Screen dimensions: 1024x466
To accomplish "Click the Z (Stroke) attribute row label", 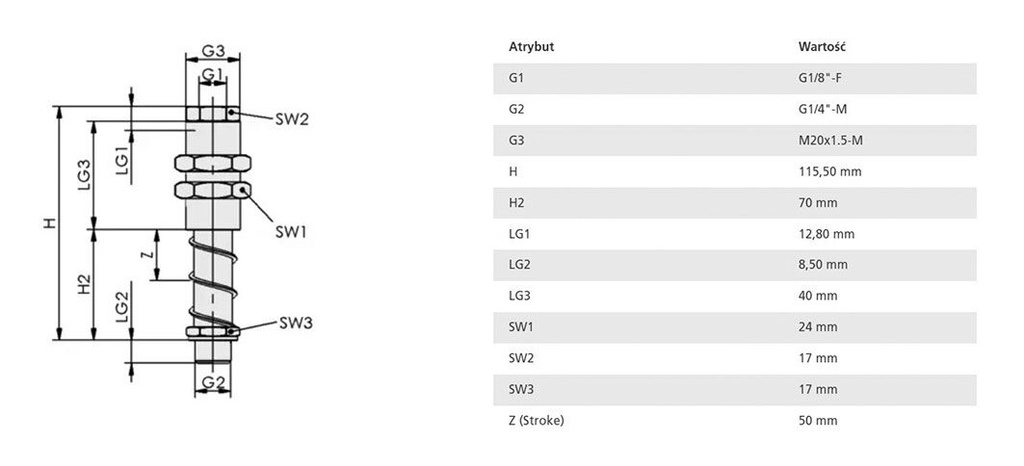I will click(536, 420).
